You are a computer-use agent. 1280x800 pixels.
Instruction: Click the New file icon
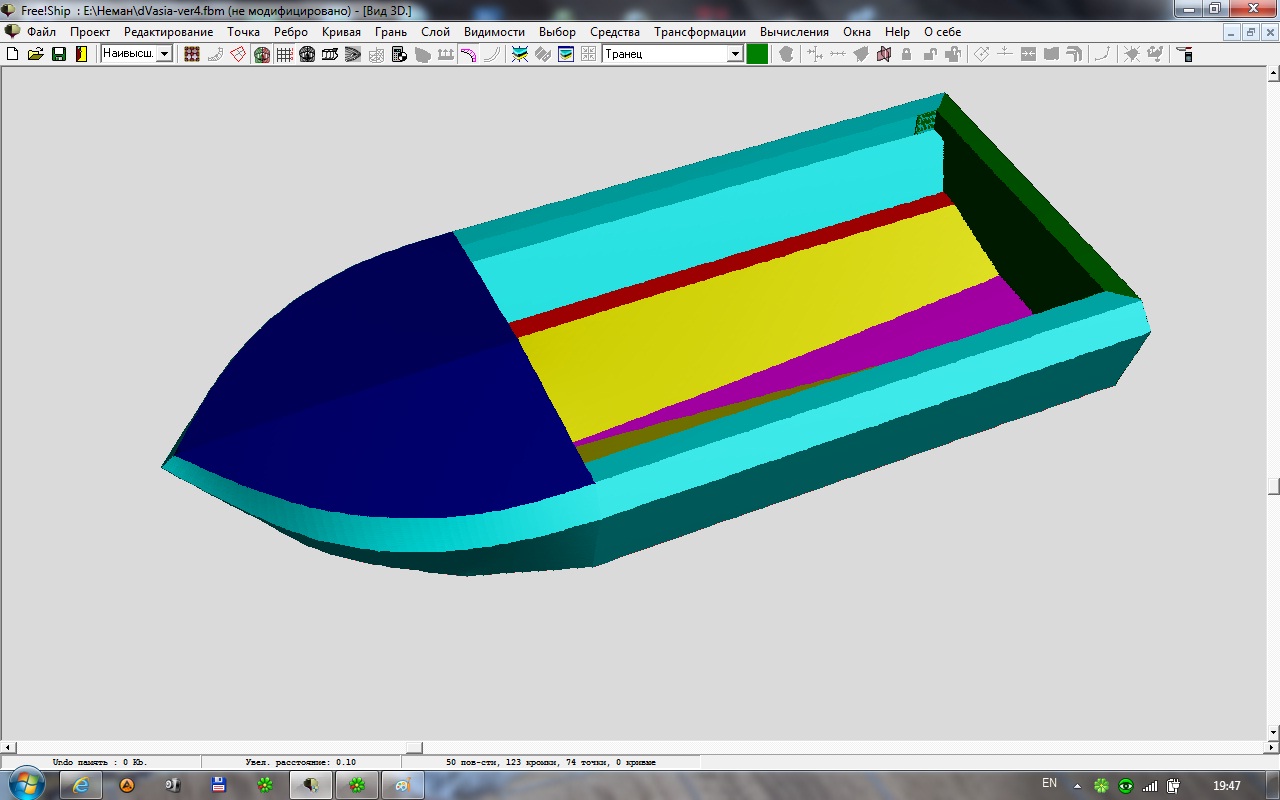click(x=13, y=54)
